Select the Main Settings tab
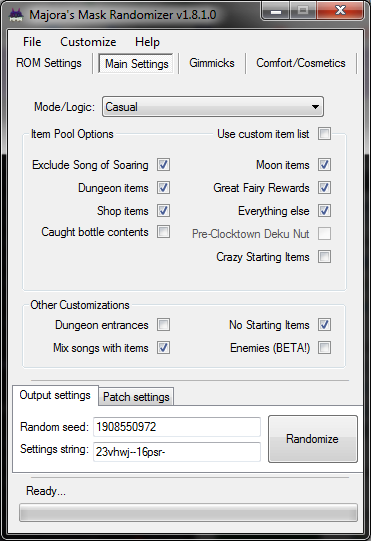 [136, 63]
